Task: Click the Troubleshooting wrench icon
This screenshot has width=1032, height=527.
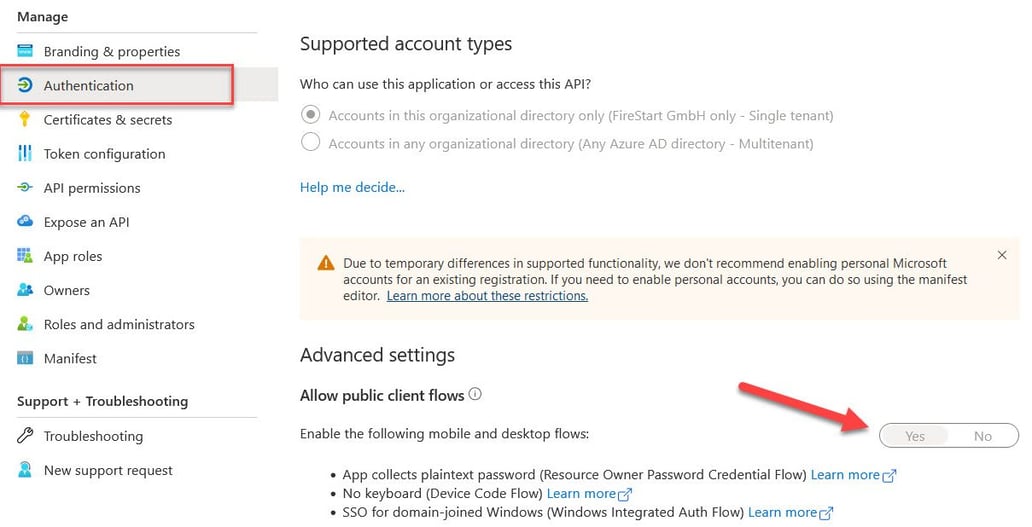Action: 25,436
